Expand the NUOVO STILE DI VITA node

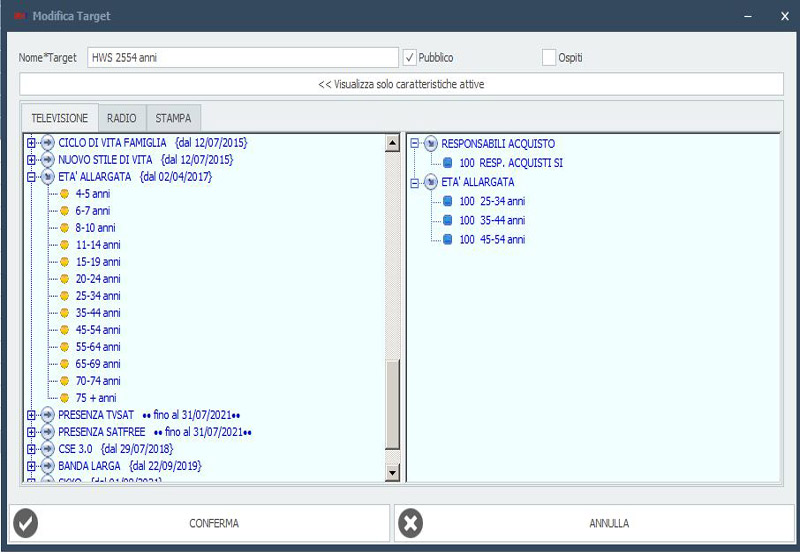[x=32, y=160]
